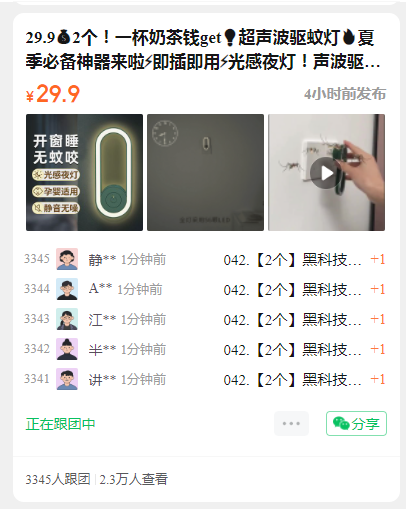Open item 042 text in order 3343

tap(292, 319)
